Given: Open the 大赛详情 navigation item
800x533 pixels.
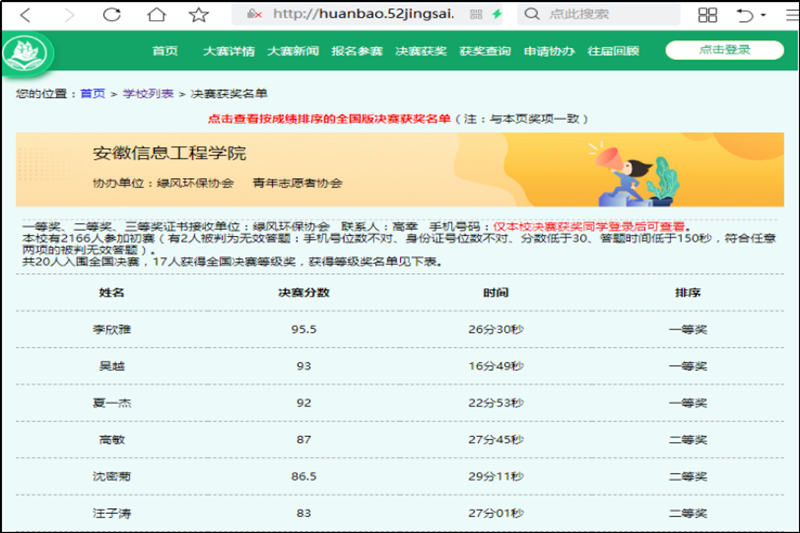Looking at the screenshot, I should click(x=229, y=51).
